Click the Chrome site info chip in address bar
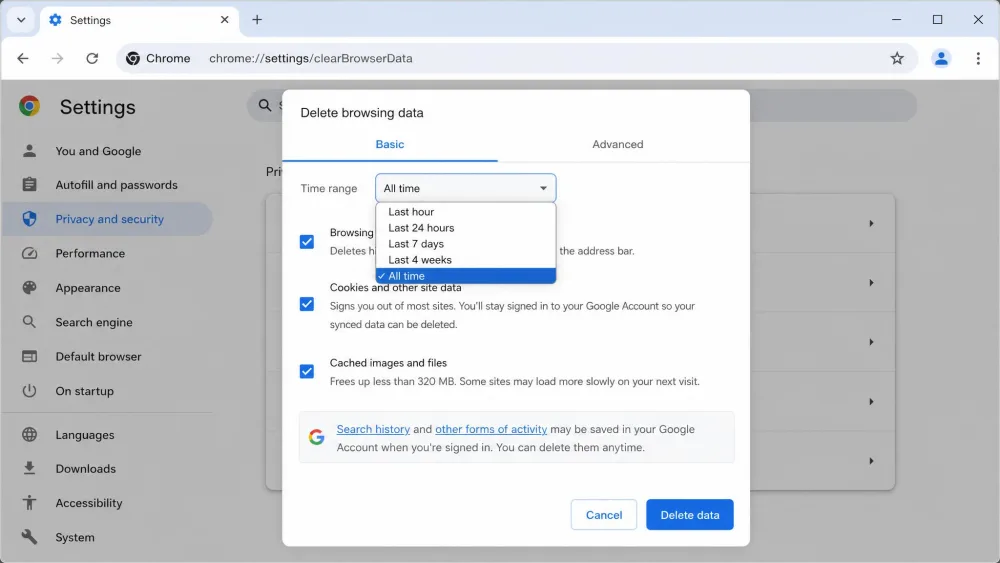 [x=158, y=59]
